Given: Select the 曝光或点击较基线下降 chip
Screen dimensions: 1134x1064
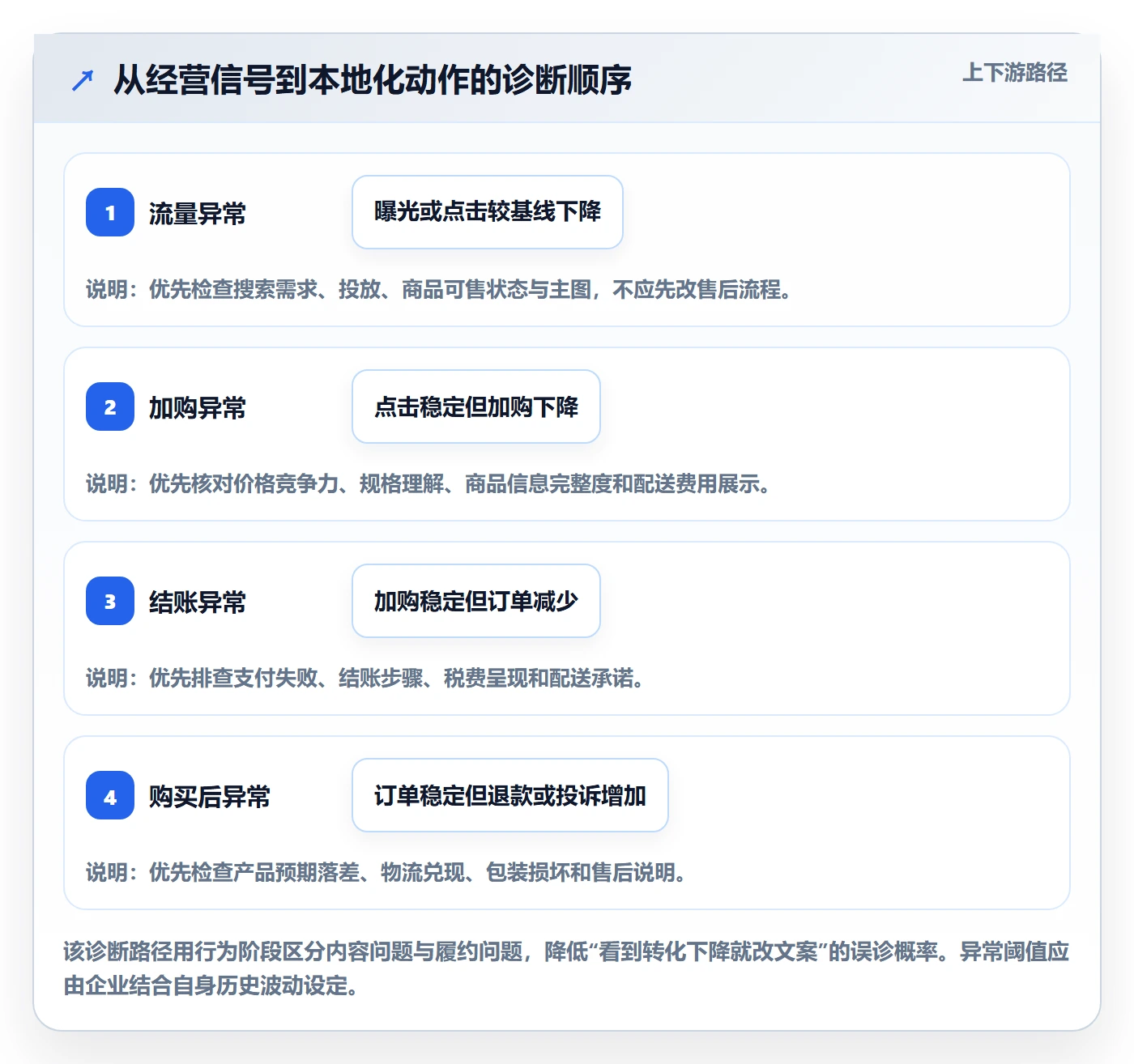Looking at the screenshot, I should (x=488, y=212).
